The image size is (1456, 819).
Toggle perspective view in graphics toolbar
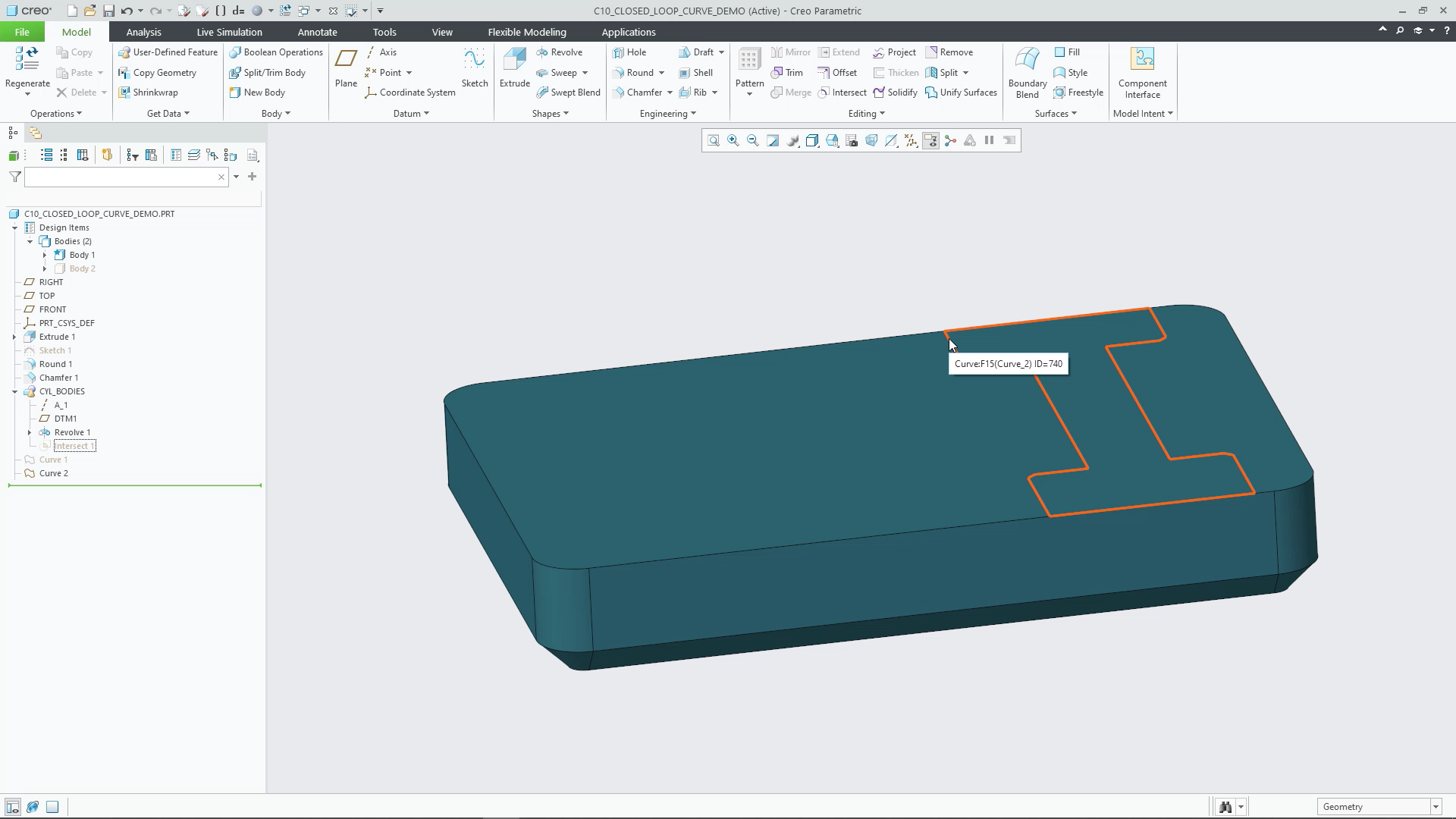(x=871, y=140)
